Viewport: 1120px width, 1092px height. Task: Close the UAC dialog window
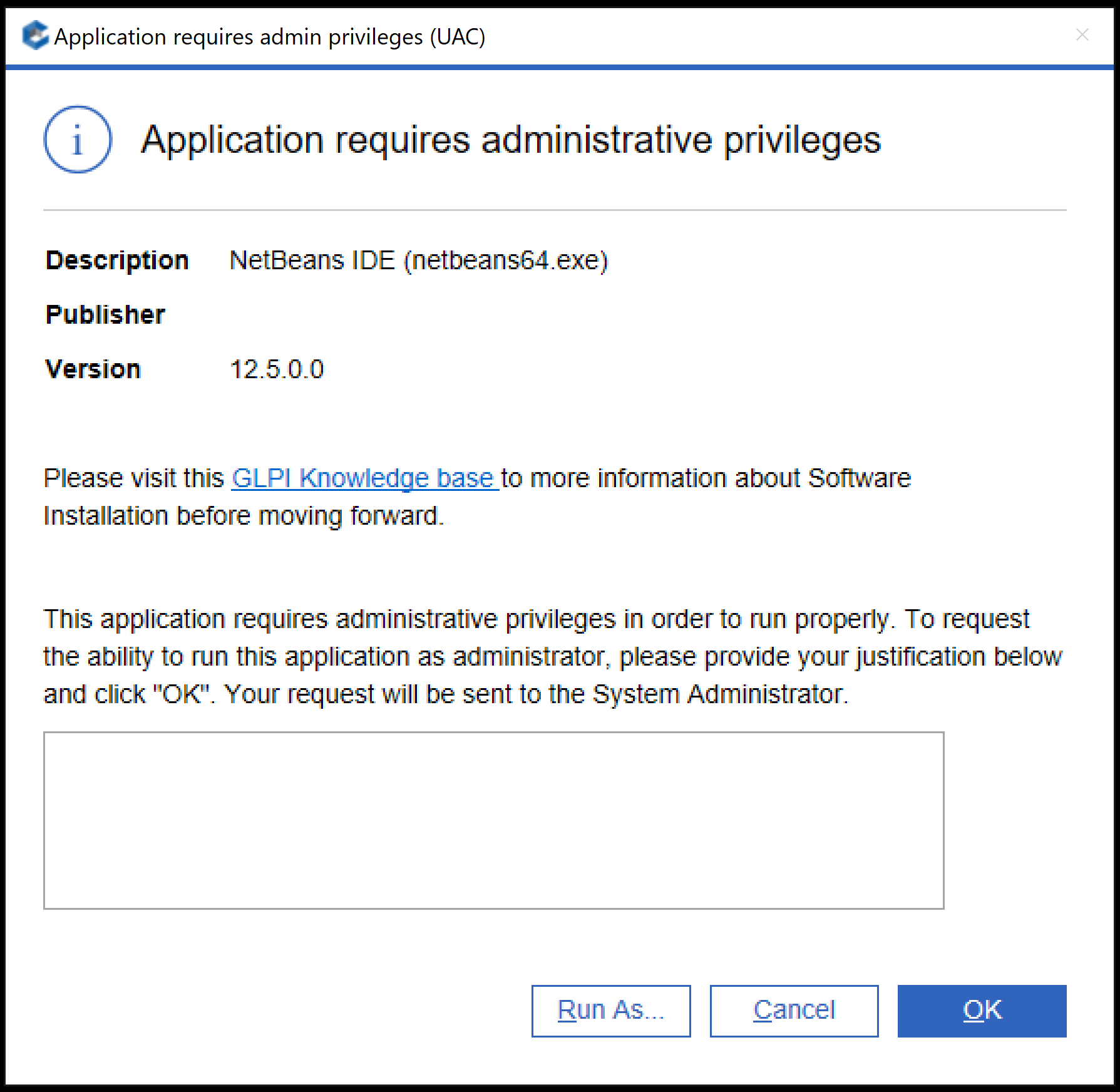[1082, 35]
